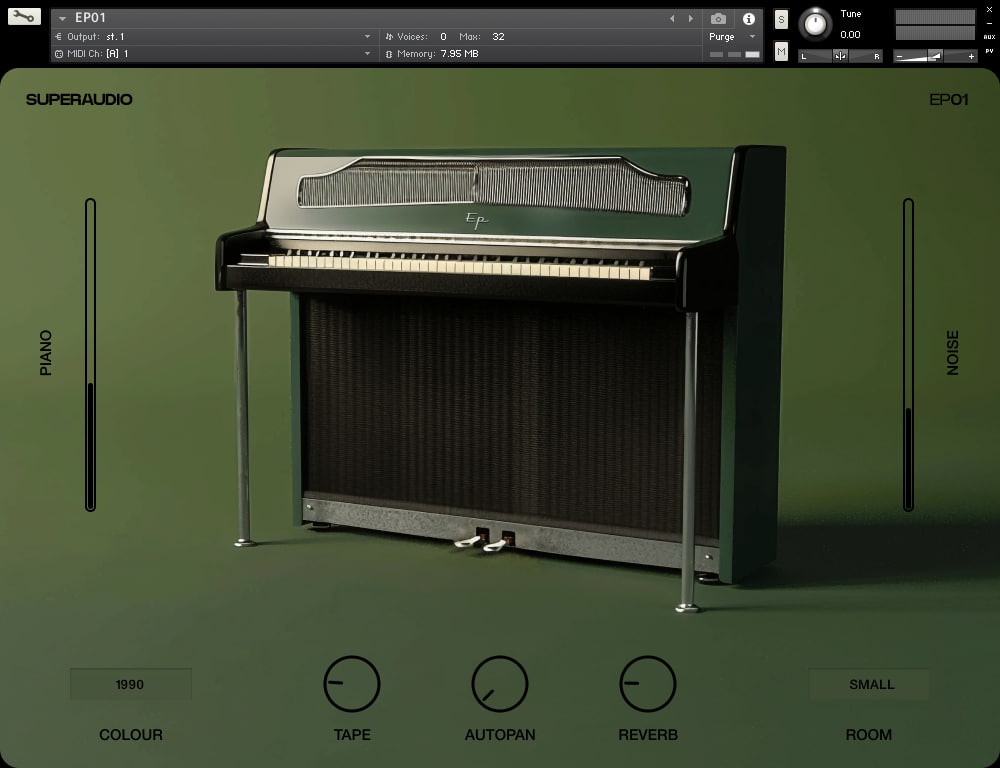Expand the Output st. 1 dropdown
This screenshot has height=768, width=1000.
[x=367, y=37]
